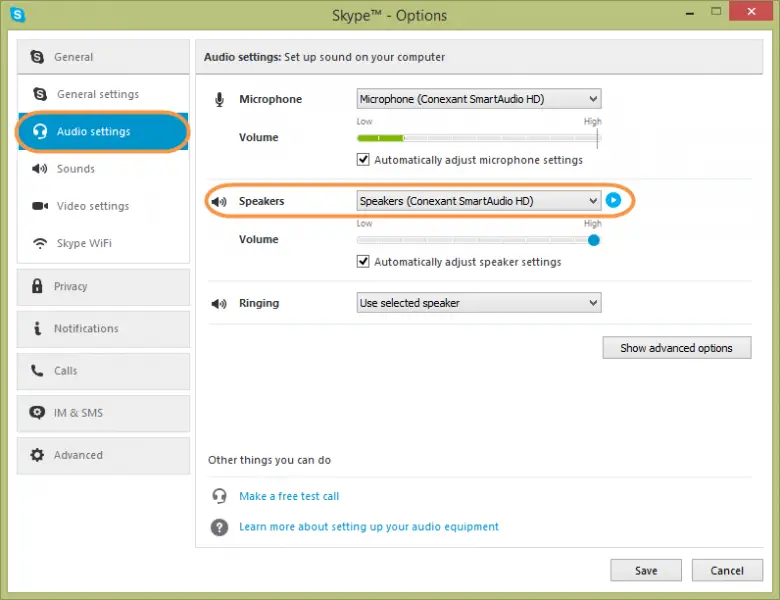The width and height of the screenshot is (780, 600).
Task: Click the WiFi icon beside Skype WiFi
Action: click(x=40, y=243)
